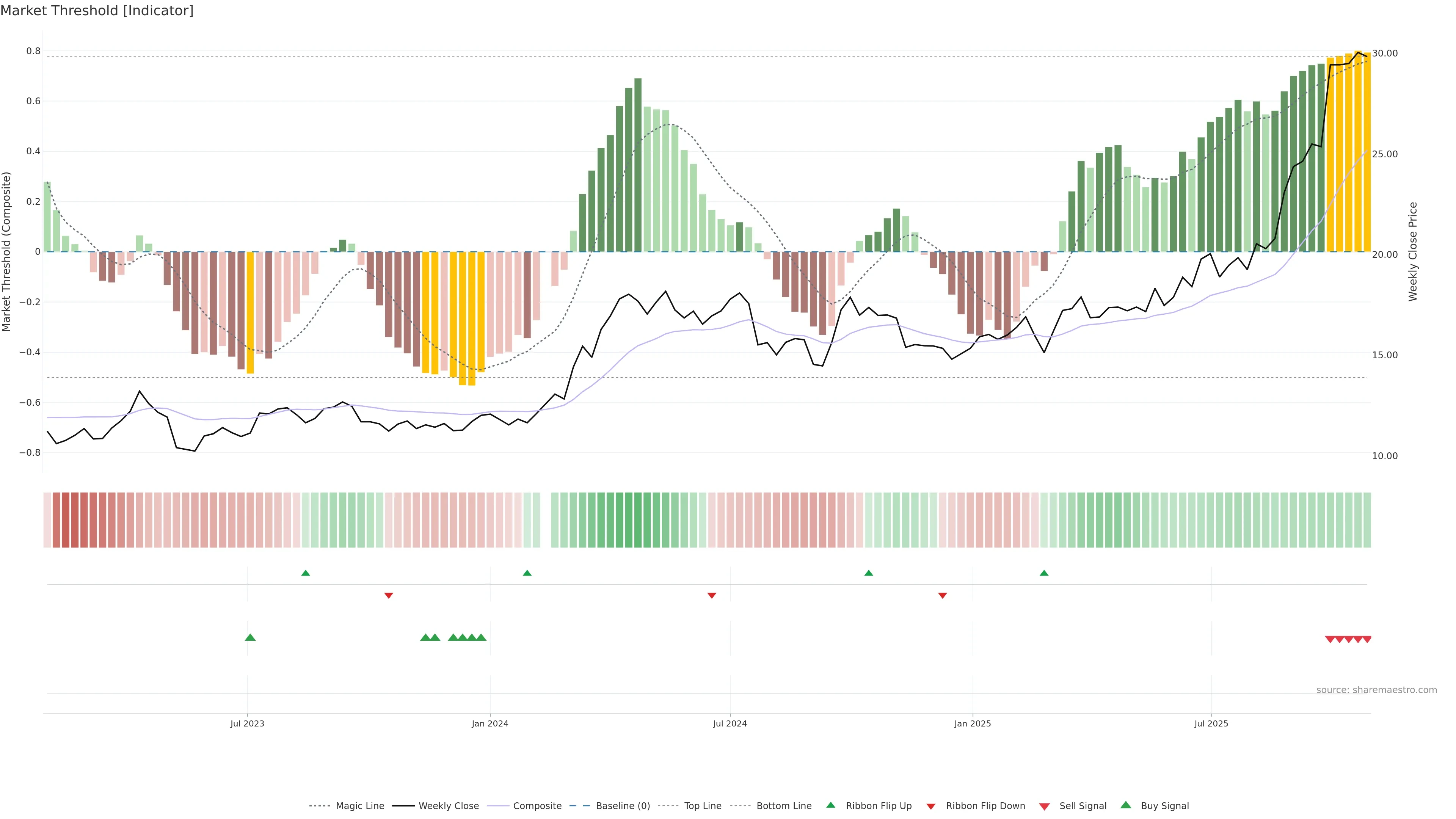Click the last red sell signal marker
The height and width of the screenshot is (819, 1456).
[x=1367, y=639]
